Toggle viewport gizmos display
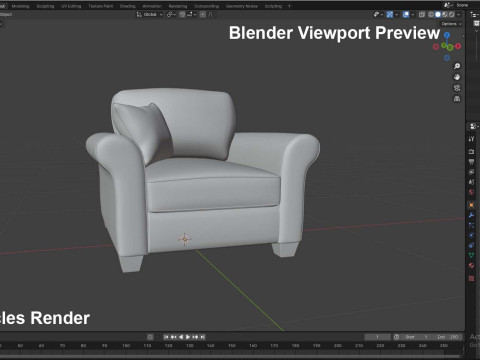The height and width of the screenshot is (360, 480). (390, 15)
